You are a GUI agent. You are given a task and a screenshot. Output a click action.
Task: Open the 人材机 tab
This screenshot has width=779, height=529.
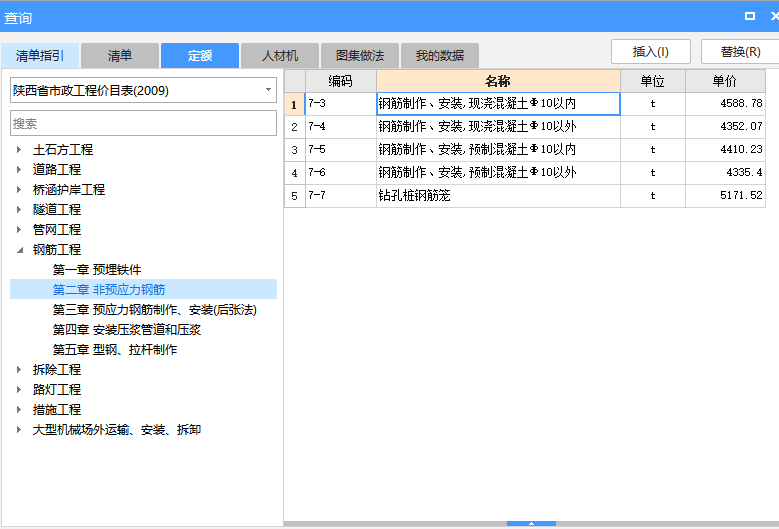(280, 56)
